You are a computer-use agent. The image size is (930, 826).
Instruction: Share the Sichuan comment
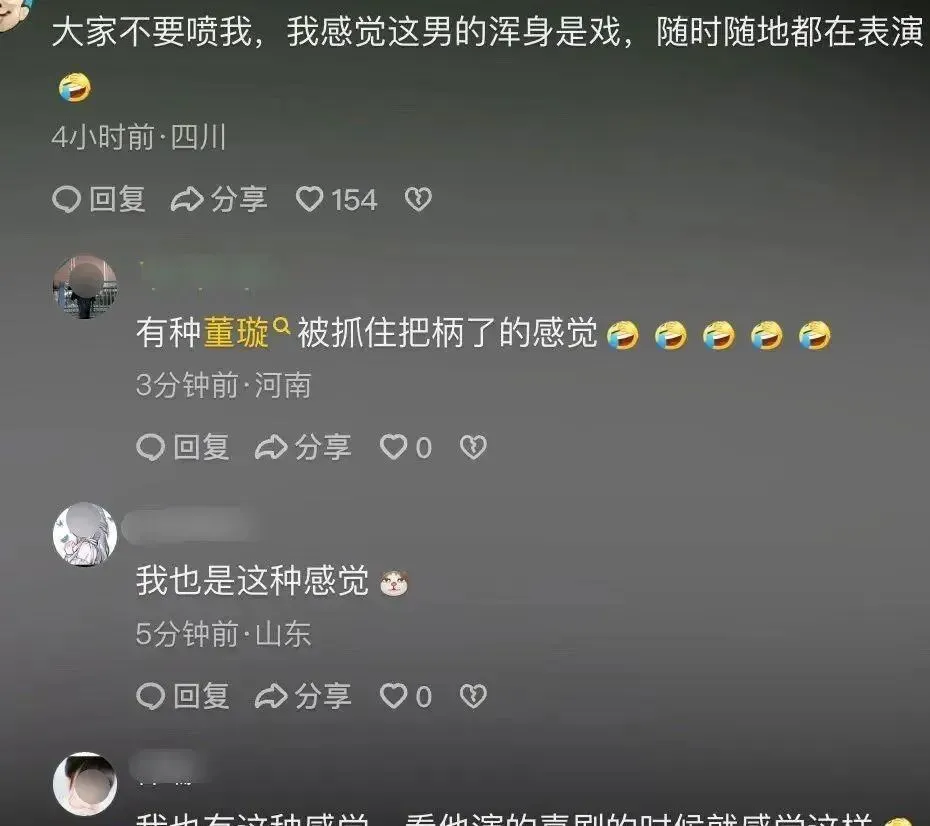[219, 199]
